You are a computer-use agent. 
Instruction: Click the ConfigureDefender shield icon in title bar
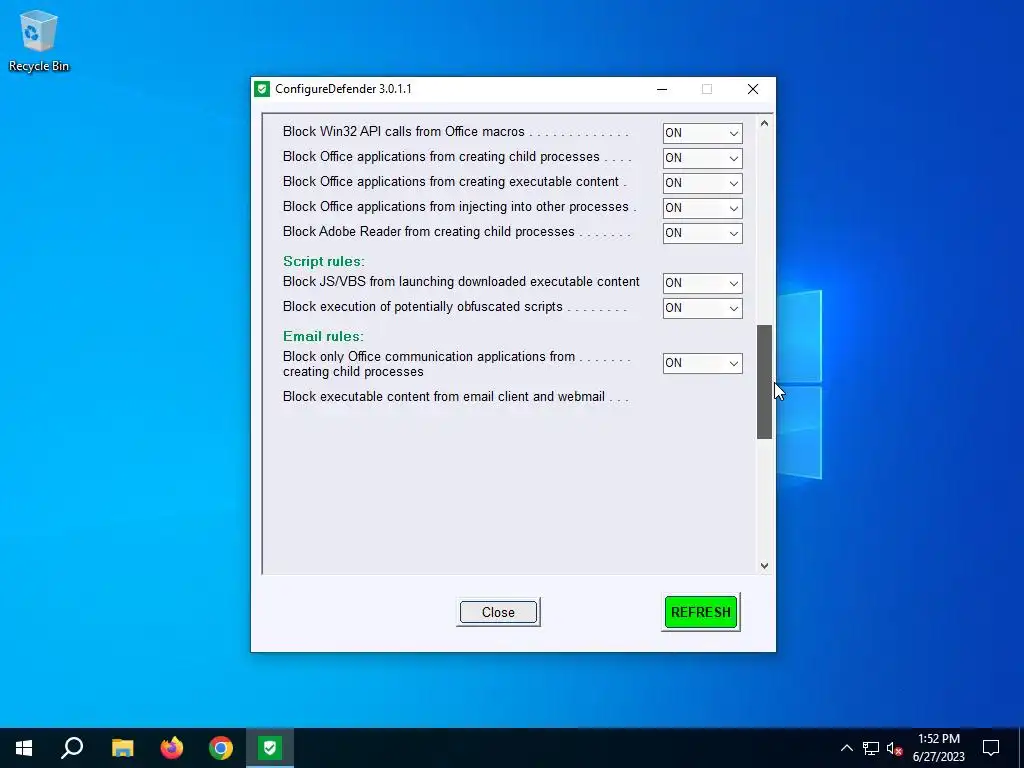(262, 89)
